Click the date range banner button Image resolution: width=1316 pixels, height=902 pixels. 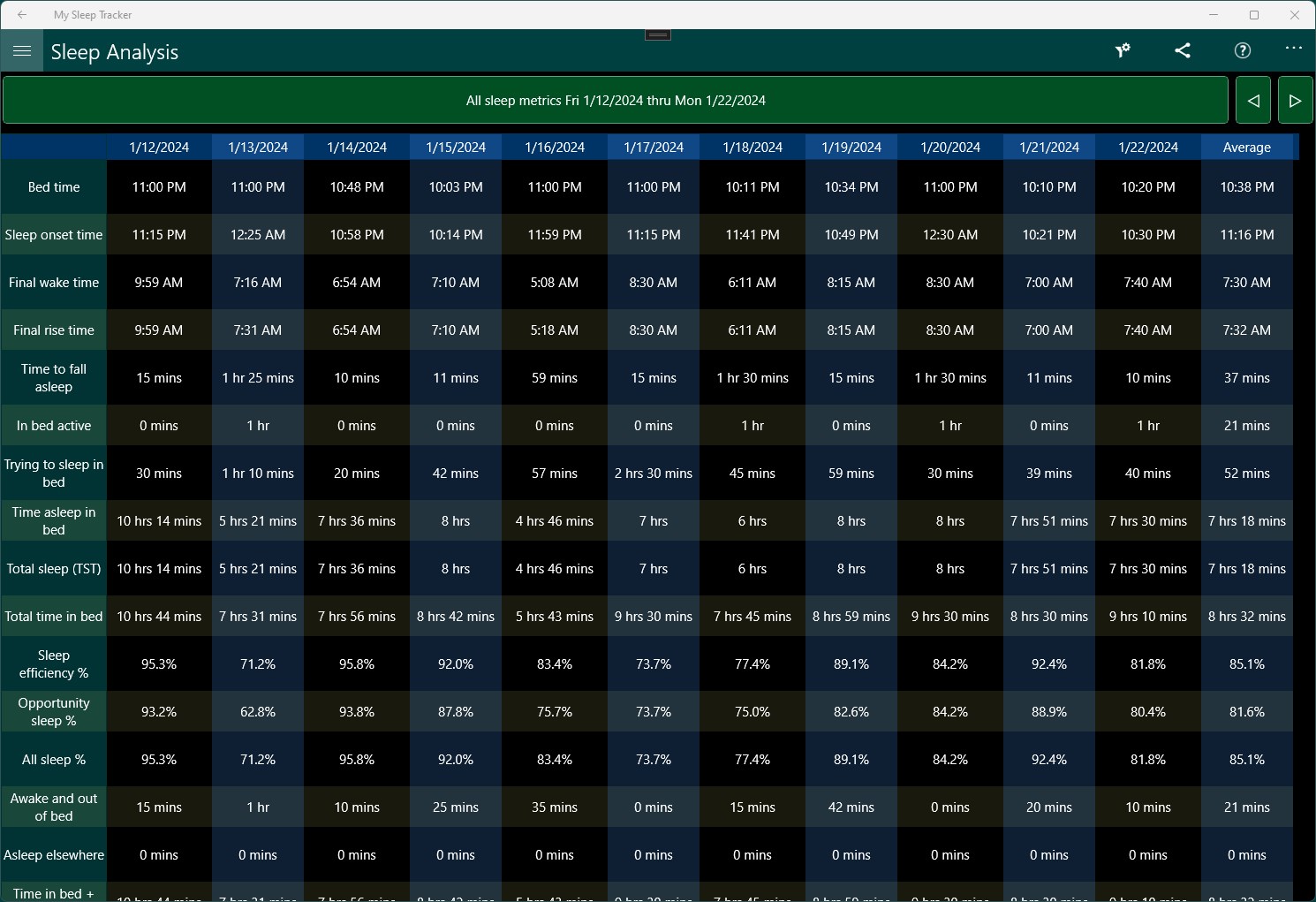click(616, 100)
